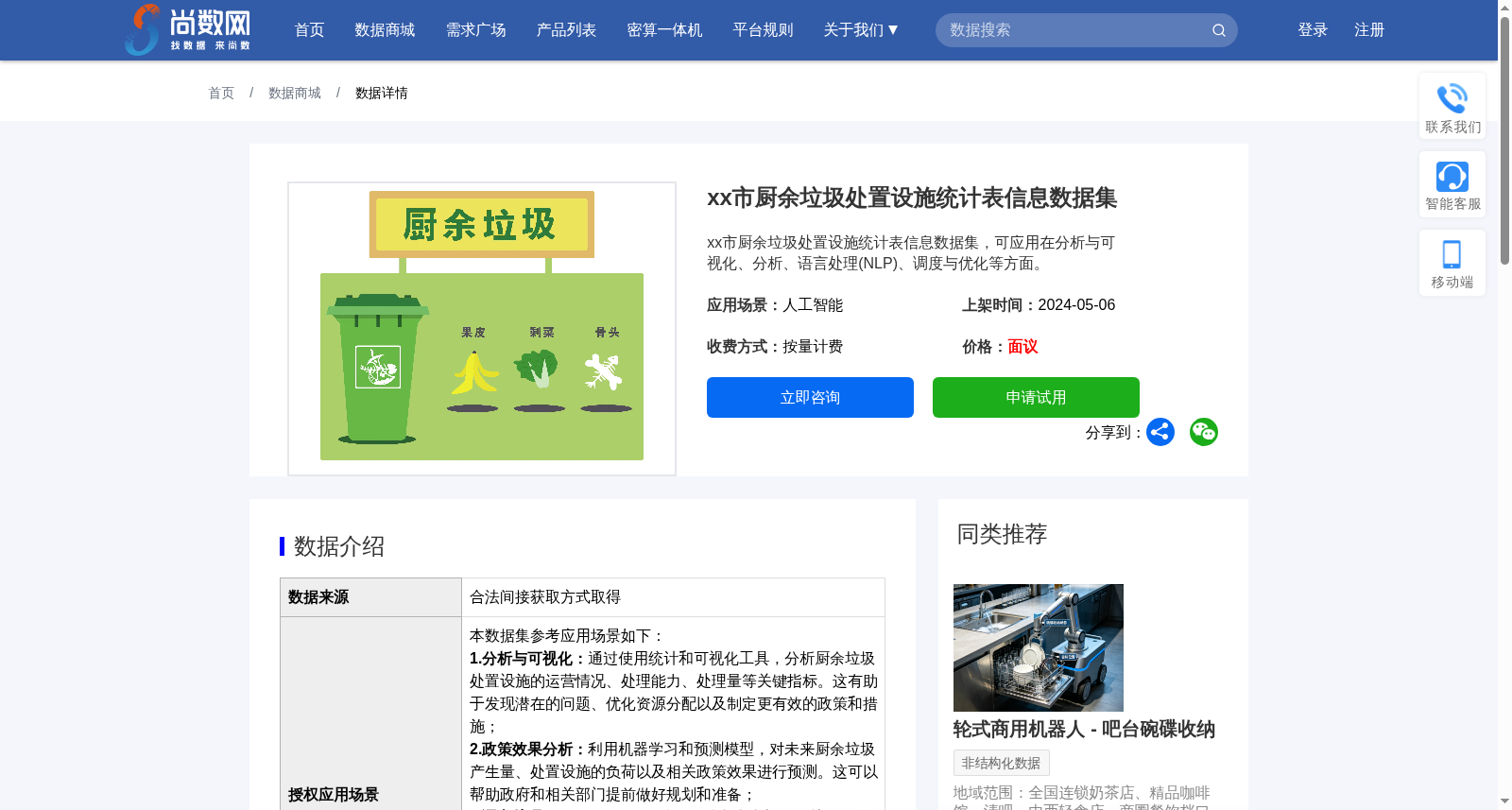Click the vertical page scrollbar

pos(1504,140)
